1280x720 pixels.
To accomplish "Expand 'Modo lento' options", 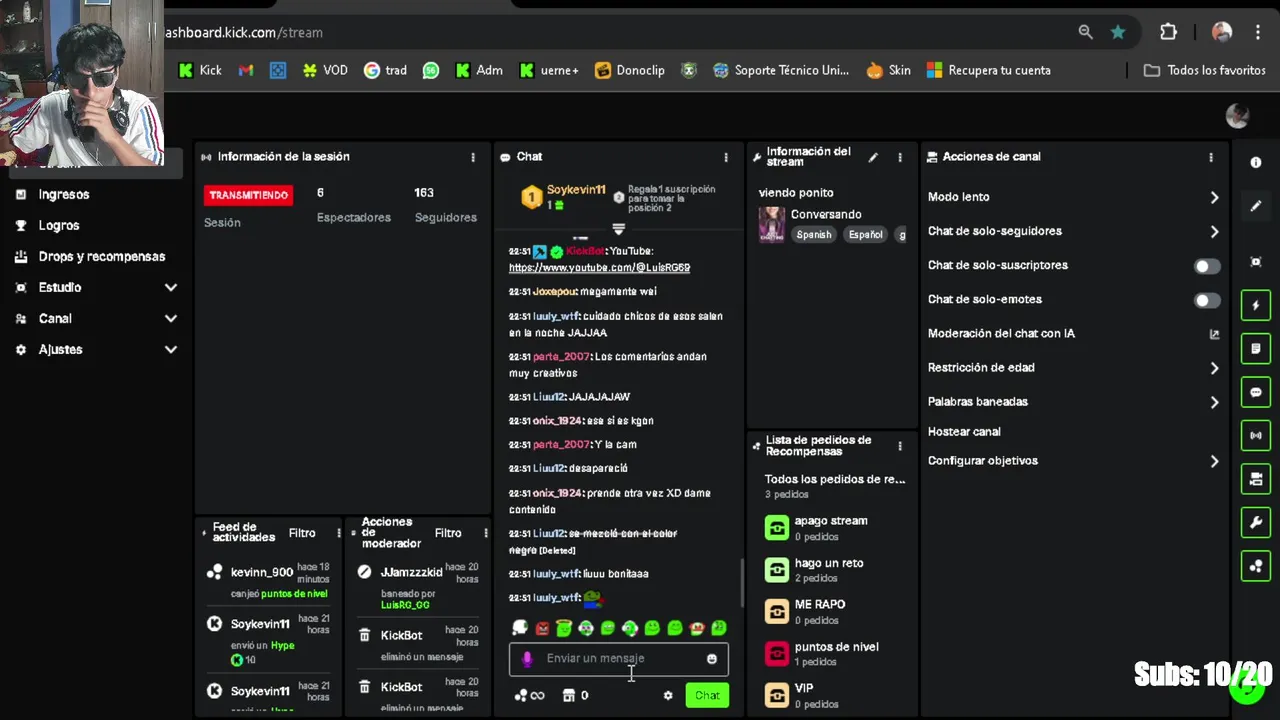I will [1214, 198].
